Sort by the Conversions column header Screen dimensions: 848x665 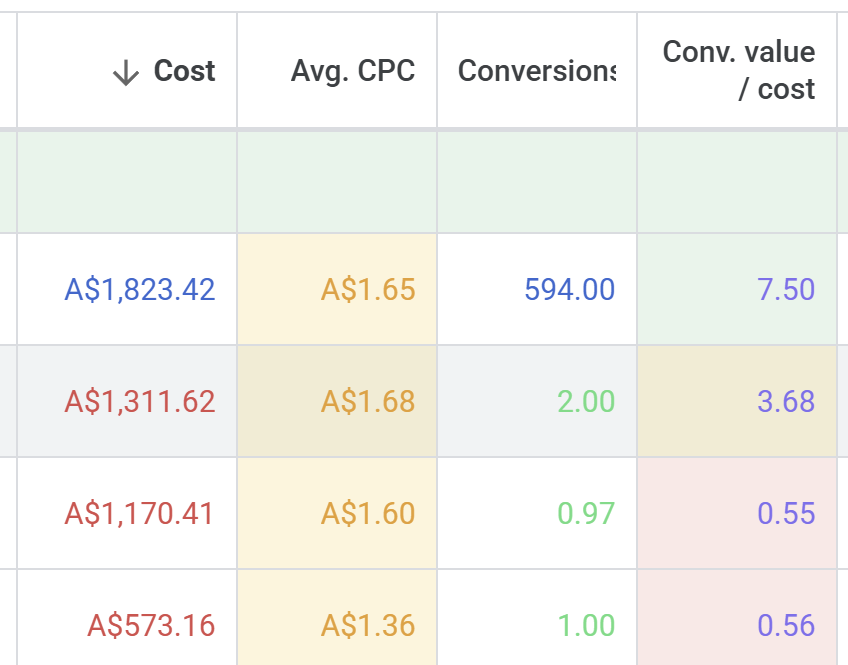tap(537, 71)
